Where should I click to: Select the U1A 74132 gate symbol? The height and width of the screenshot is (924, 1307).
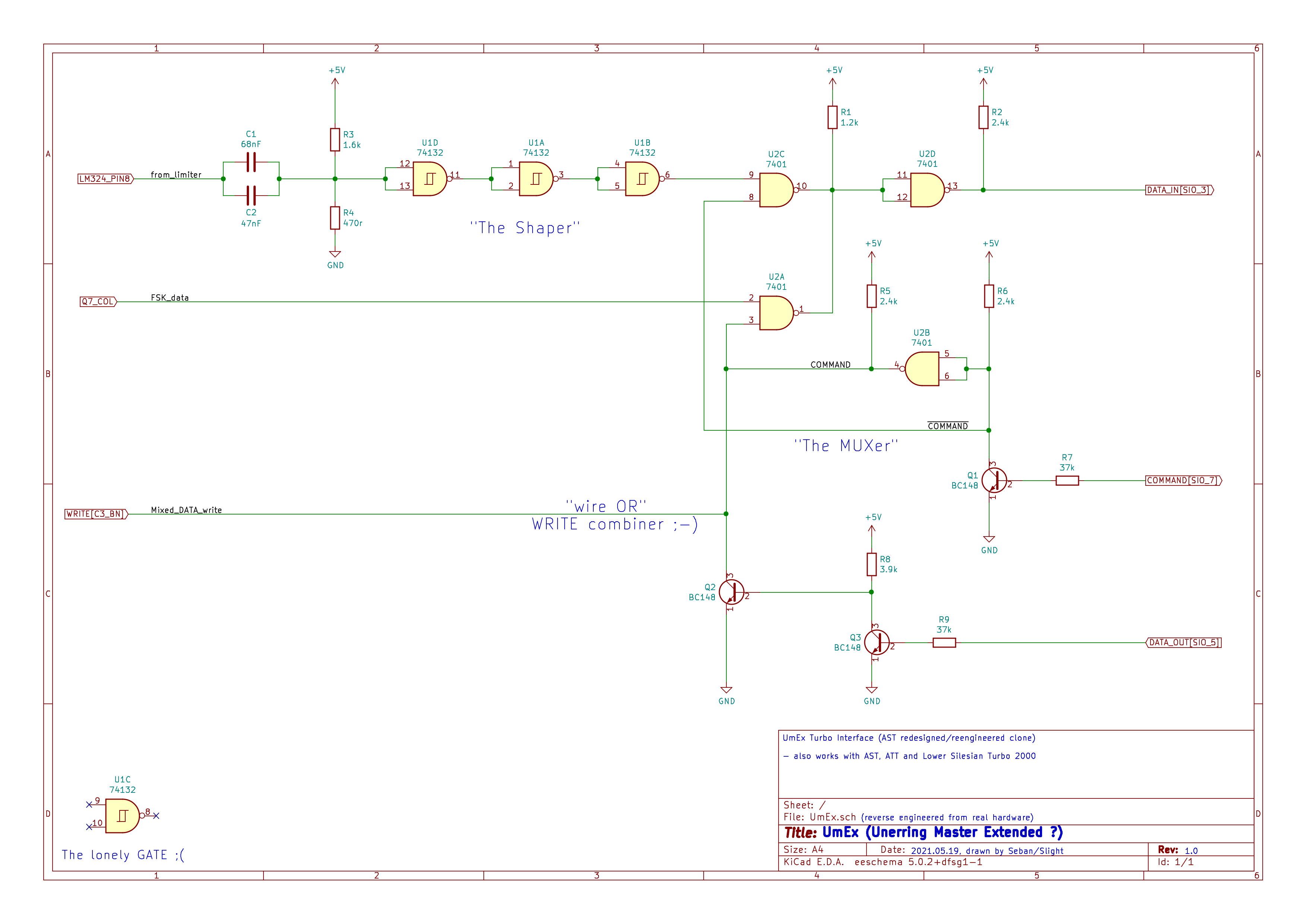[x=536, y=179]
